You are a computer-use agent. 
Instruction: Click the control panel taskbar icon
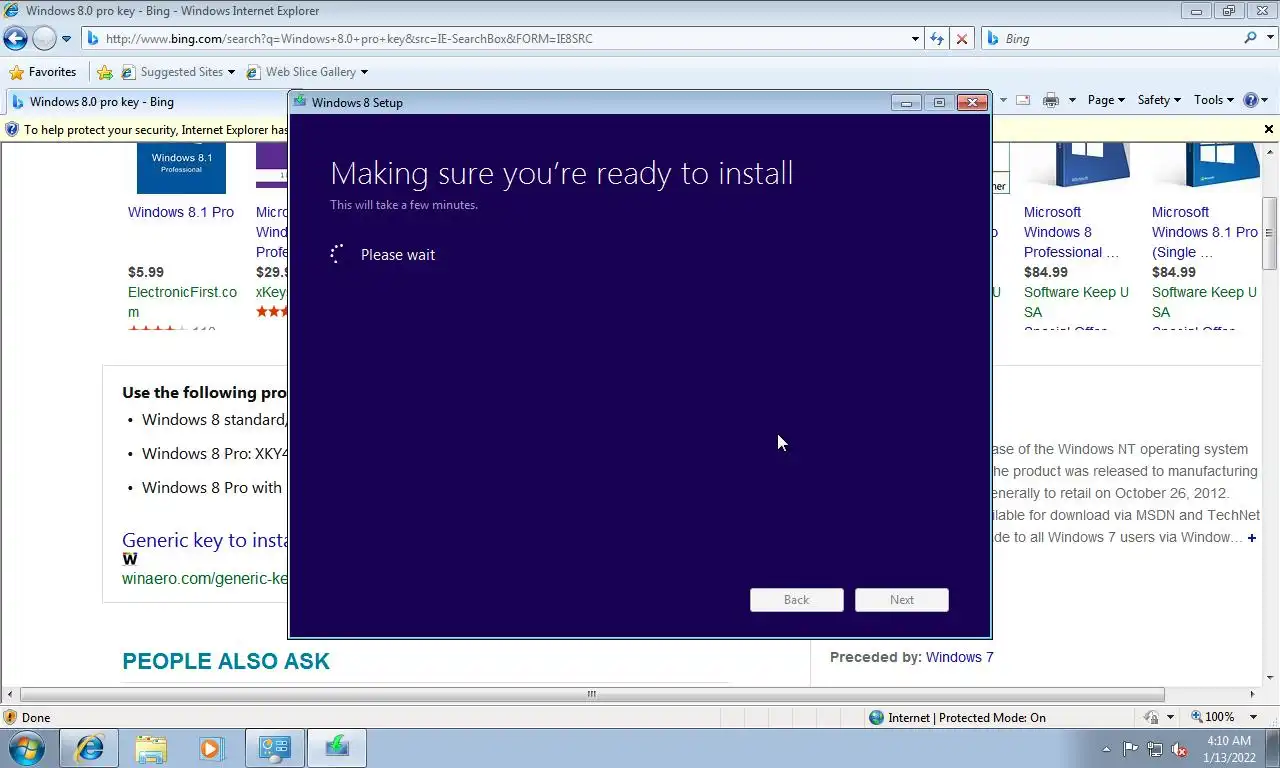274,748
